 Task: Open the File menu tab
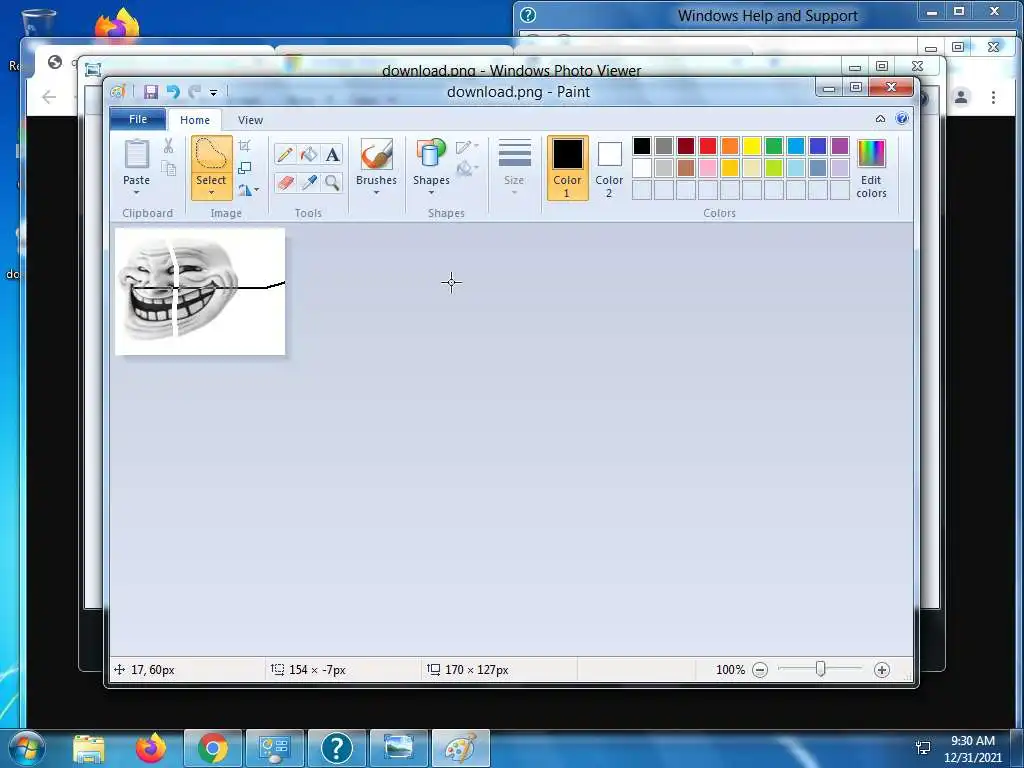[138, 119]
